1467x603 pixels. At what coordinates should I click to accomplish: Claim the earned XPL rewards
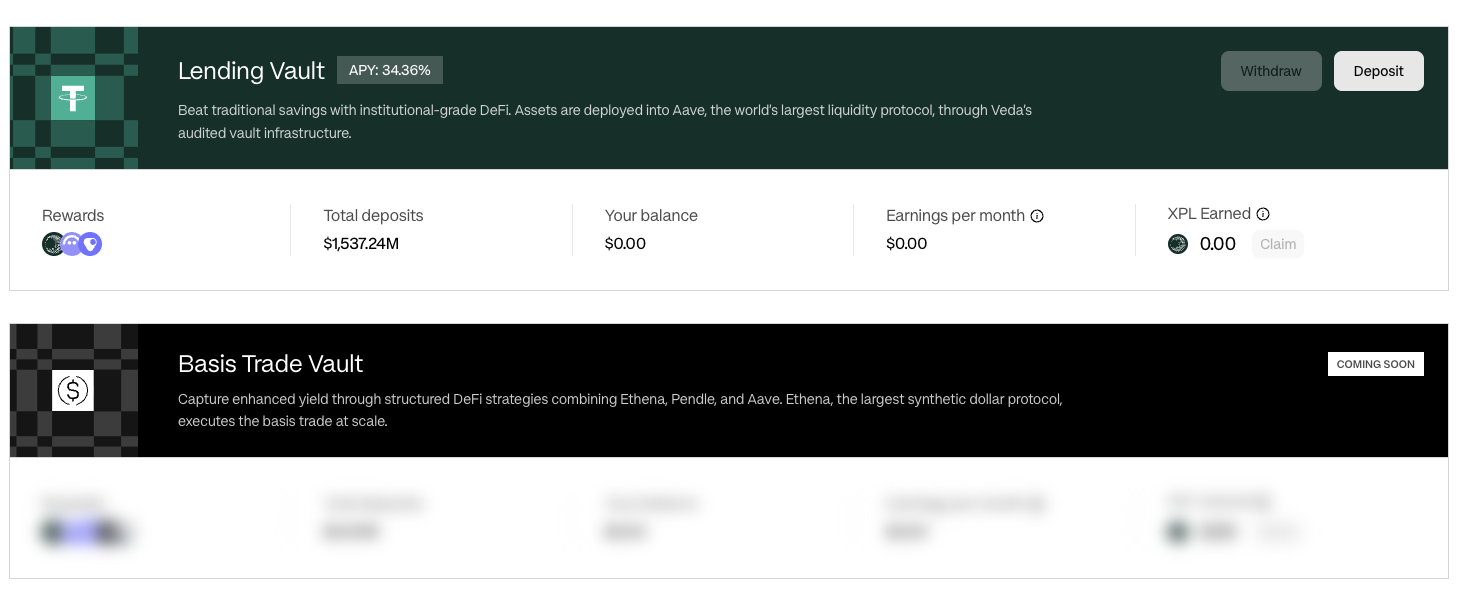[x=1277, y=244]
